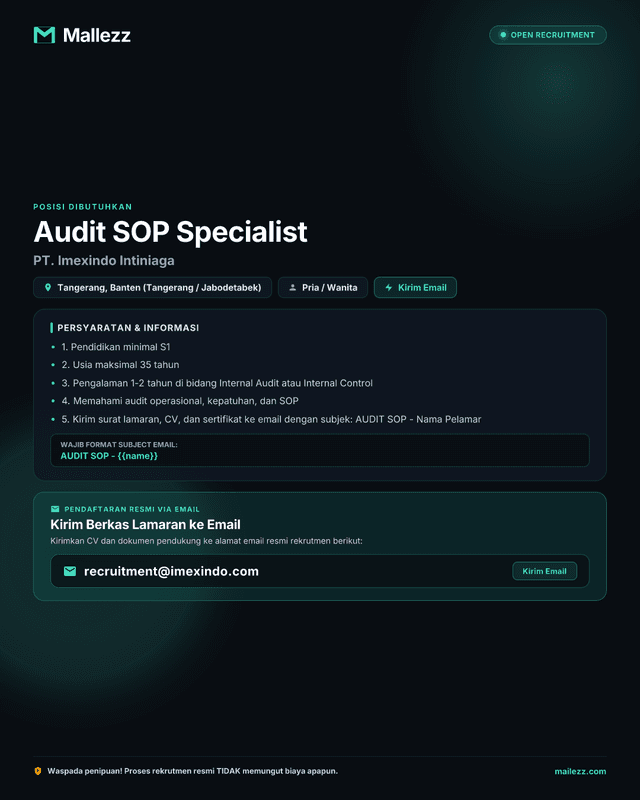Select the Tangerang, Banten location tag
640x800 pixels.
152,288
